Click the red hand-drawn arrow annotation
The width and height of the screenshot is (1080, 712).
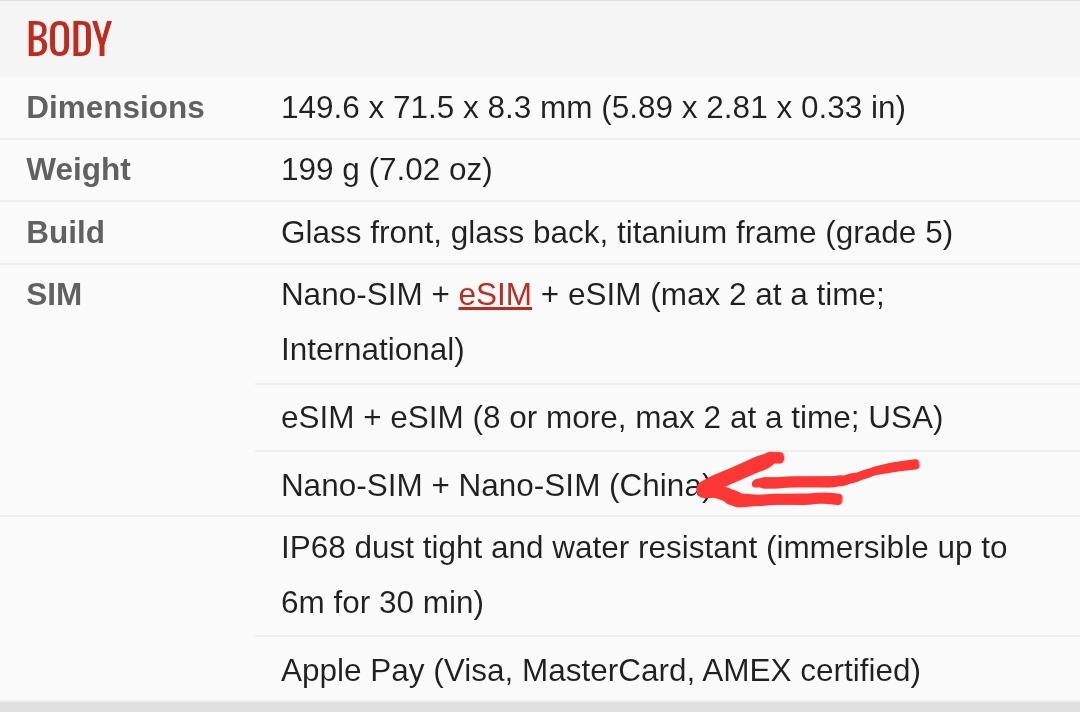point(809,479)
